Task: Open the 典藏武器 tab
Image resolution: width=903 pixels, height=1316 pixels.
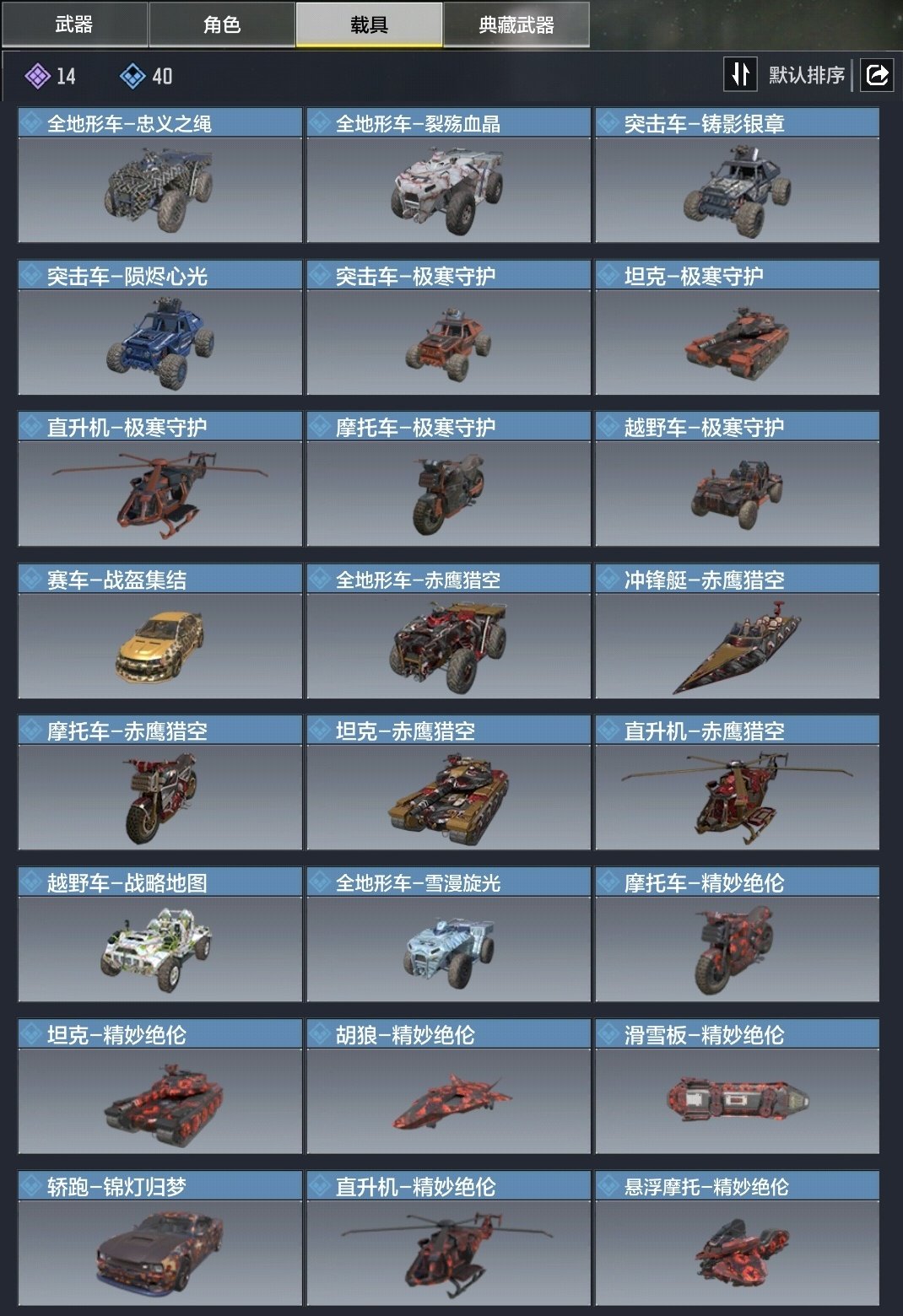Action: (x=516, y=24)
